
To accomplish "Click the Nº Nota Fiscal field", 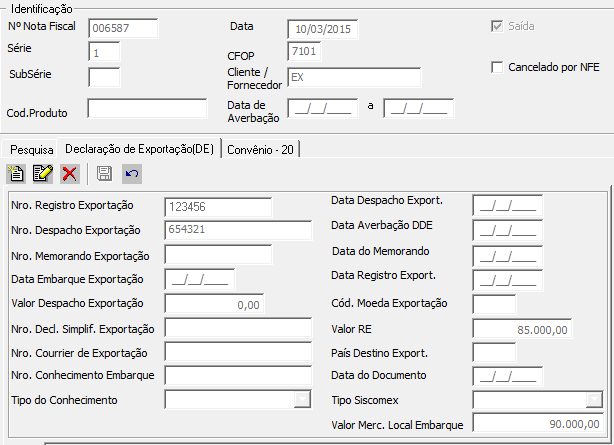I will [x=123, y=28].
